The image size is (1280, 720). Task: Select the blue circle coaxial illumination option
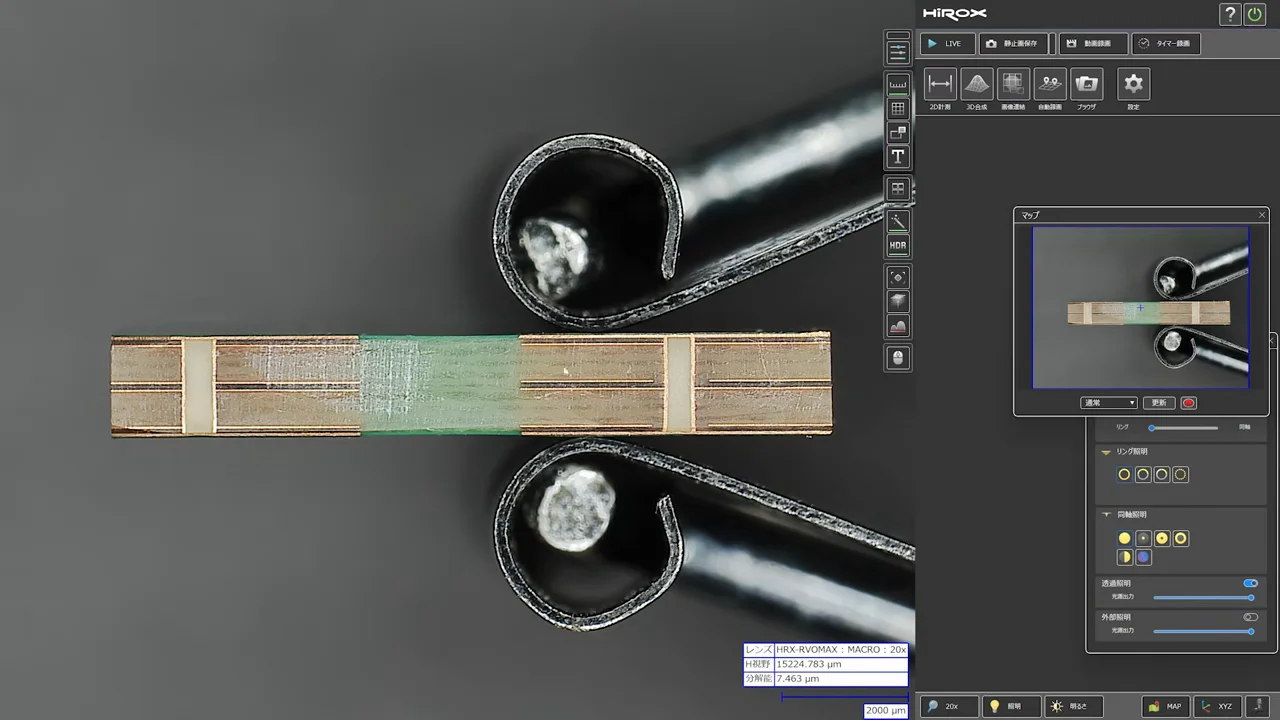[1143, 557]
